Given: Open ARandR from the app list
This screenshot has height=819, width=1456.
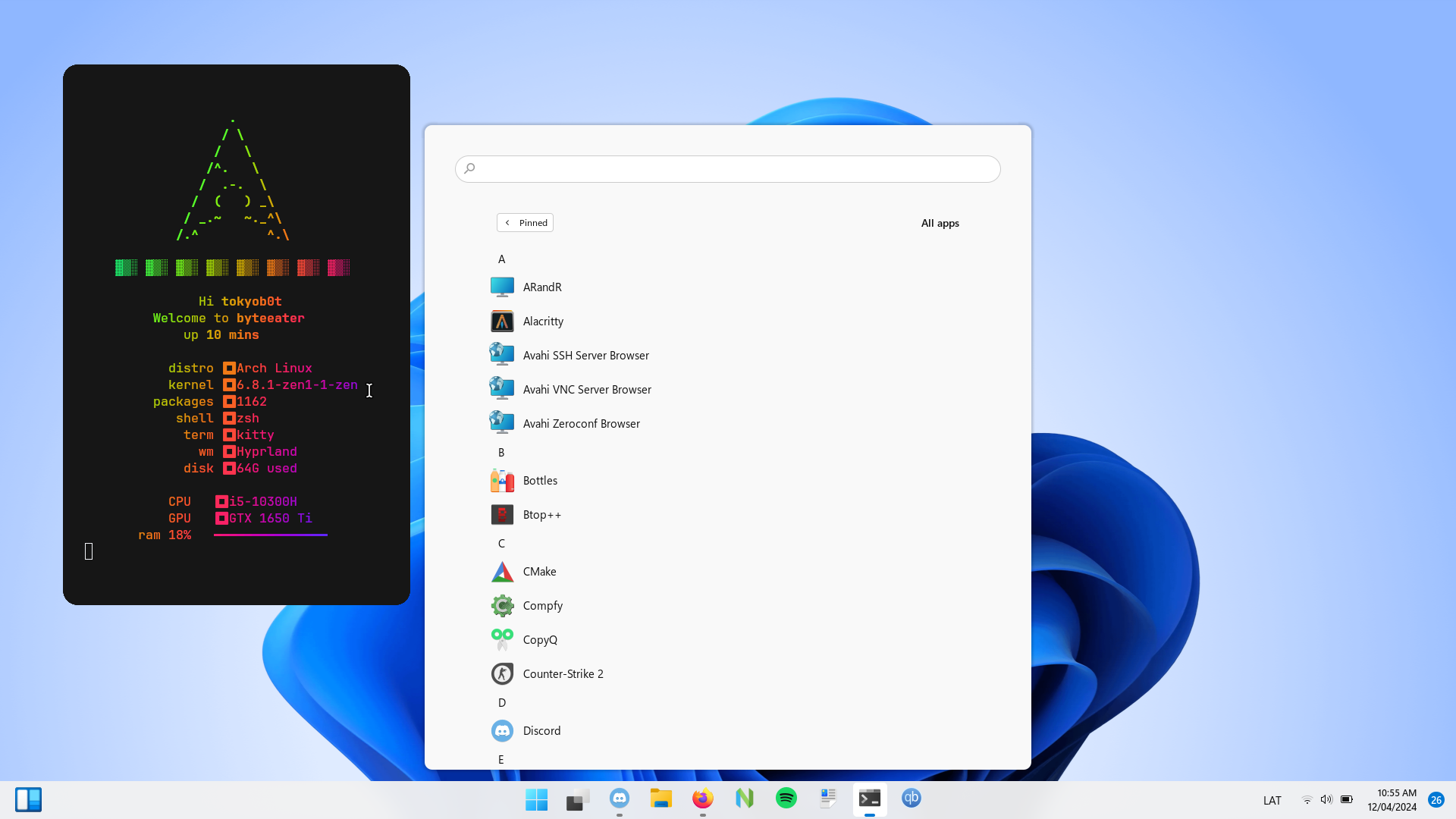Looking at the screenshot, I should click(541, 287).
